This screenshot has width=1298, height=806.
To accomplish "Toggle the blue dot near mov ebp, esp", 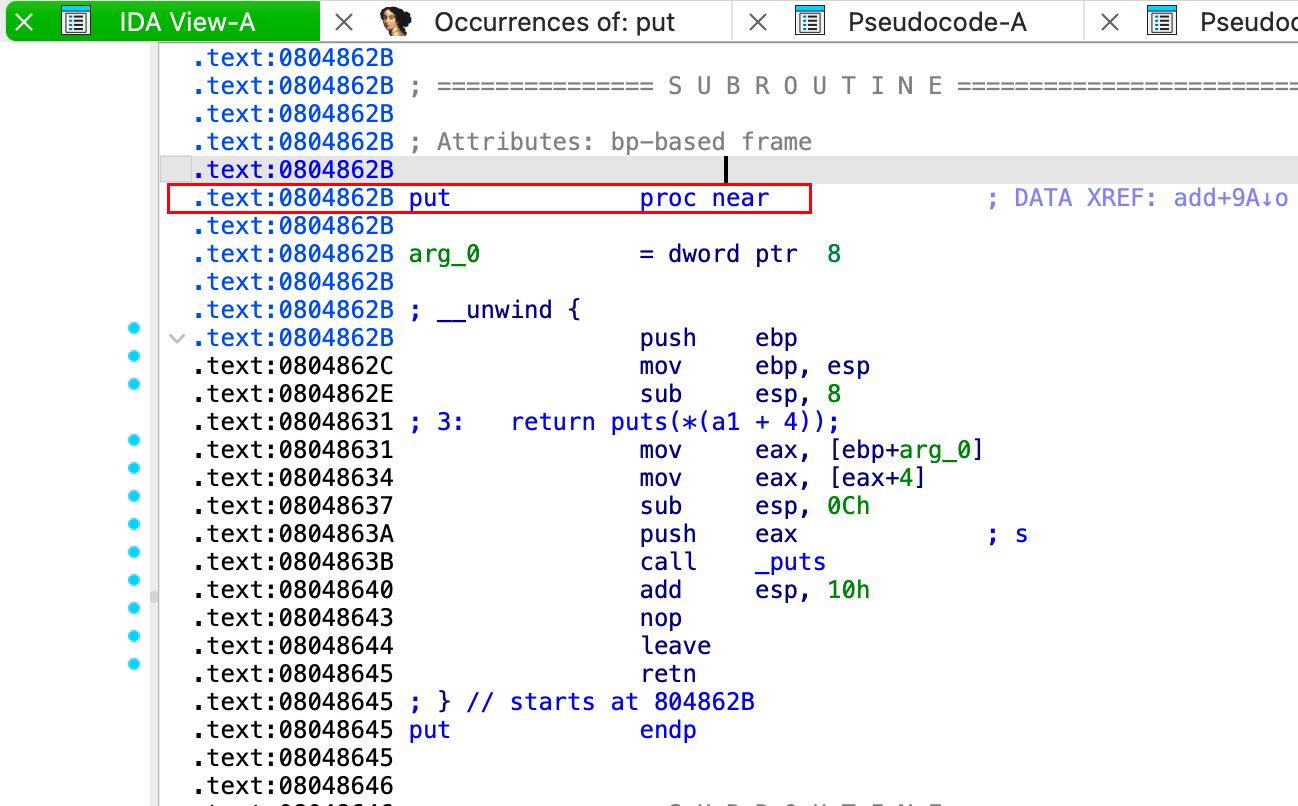I will [133, 356].
